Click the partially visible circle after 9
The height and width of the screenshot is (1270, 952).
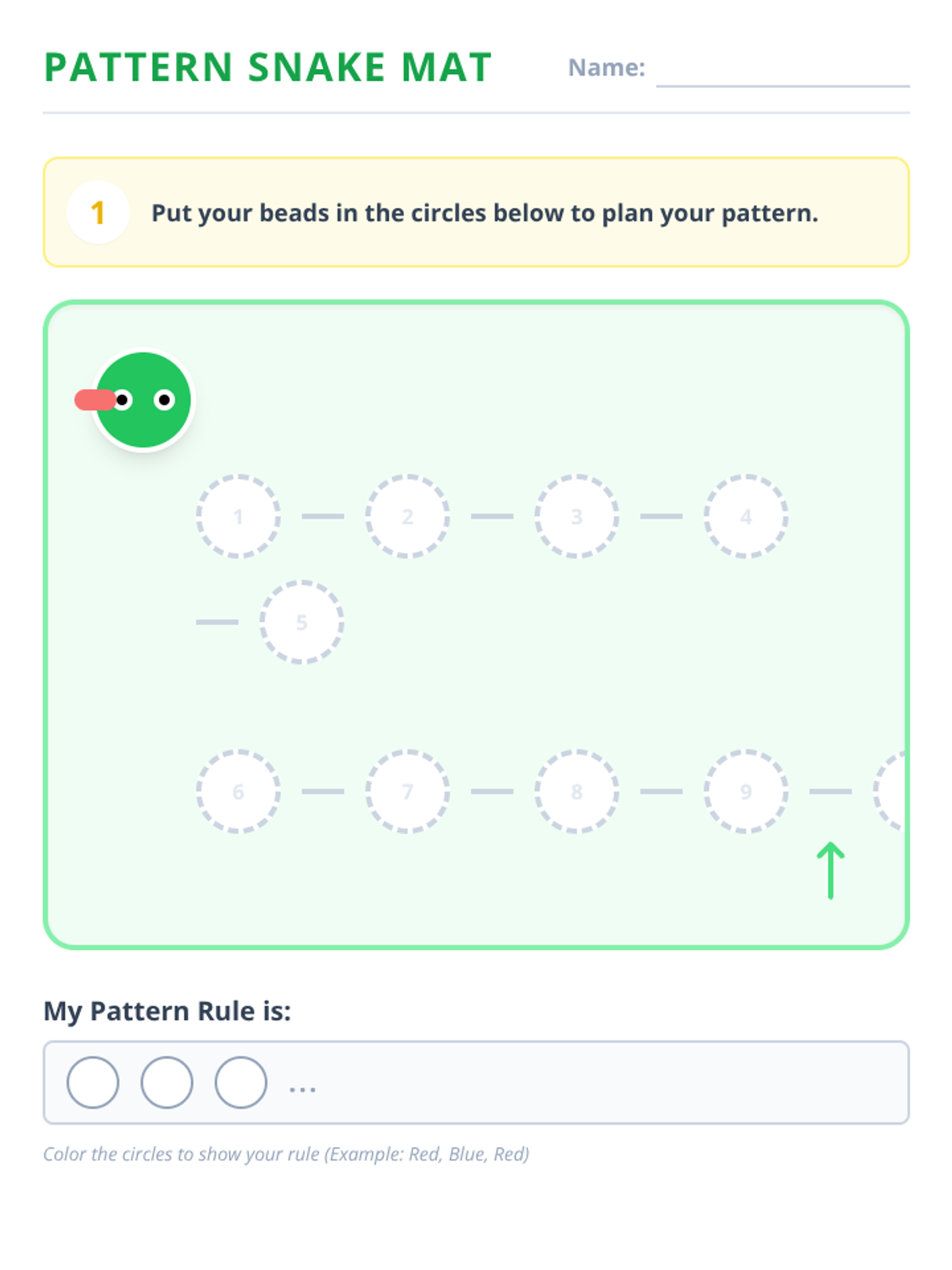pyautogui.click(x=890, y=791)
